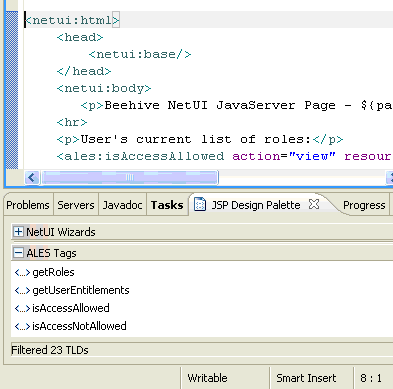Click the closing head tag line
The height and width of the screenshot is (389, 393).
[x=84, y=71]
